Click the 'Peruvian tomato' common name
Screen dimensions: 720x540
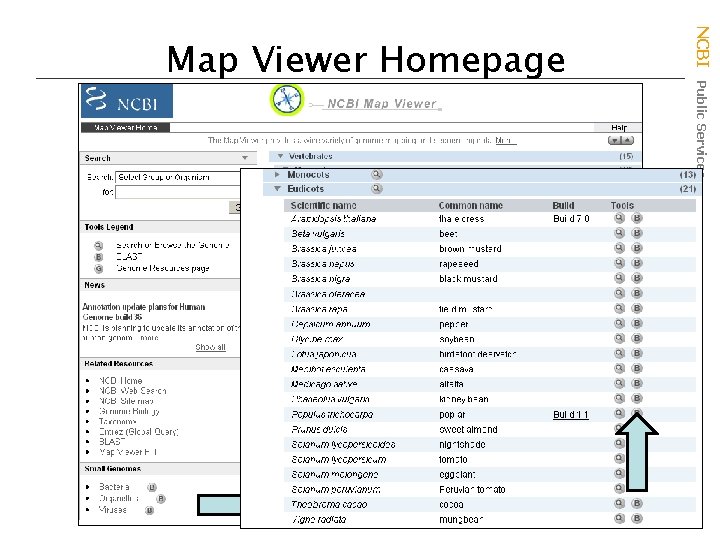pyautogui.click(x=472, y=489)
